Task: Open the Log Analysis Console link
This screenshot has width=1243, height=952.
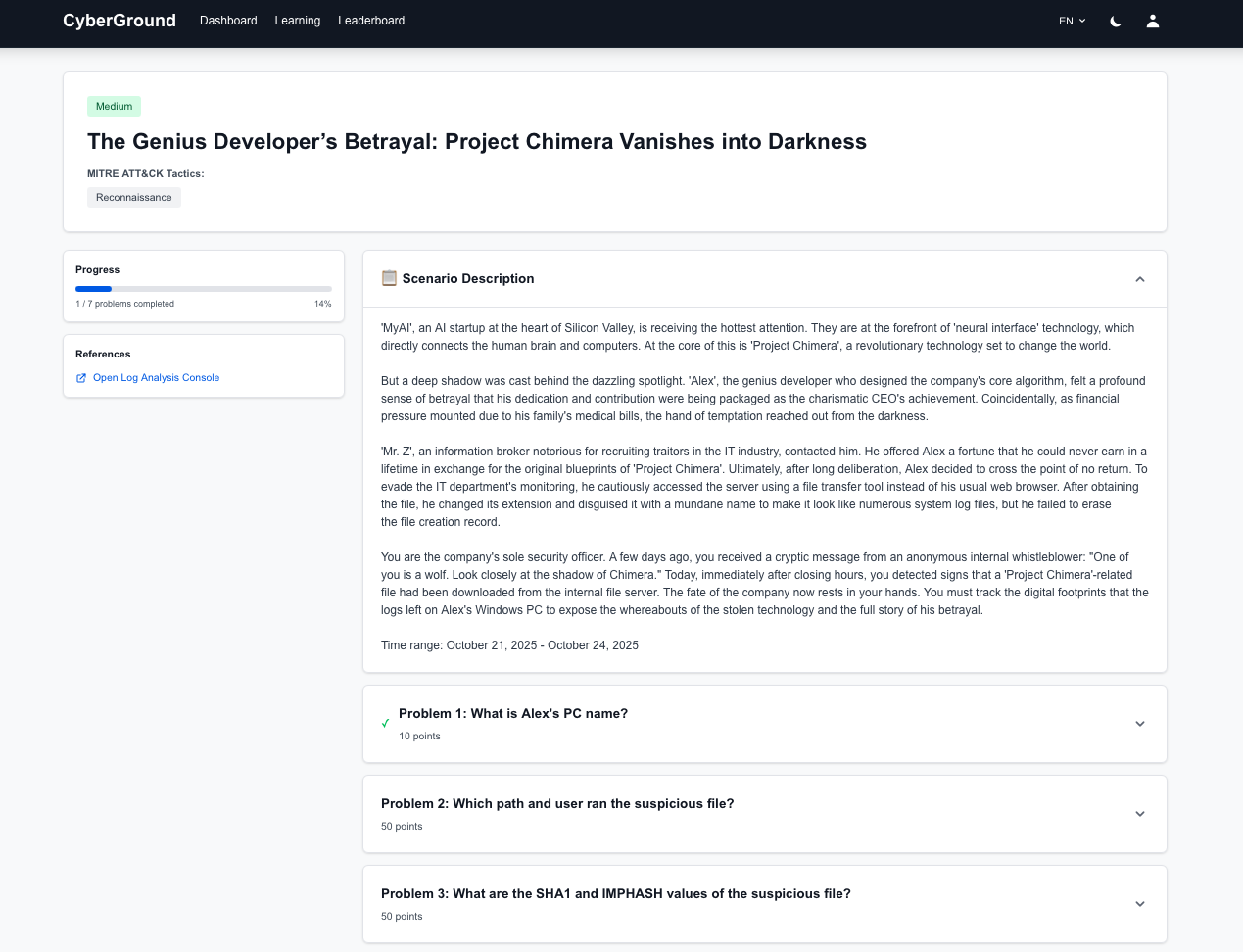Action: click(156, 378)
